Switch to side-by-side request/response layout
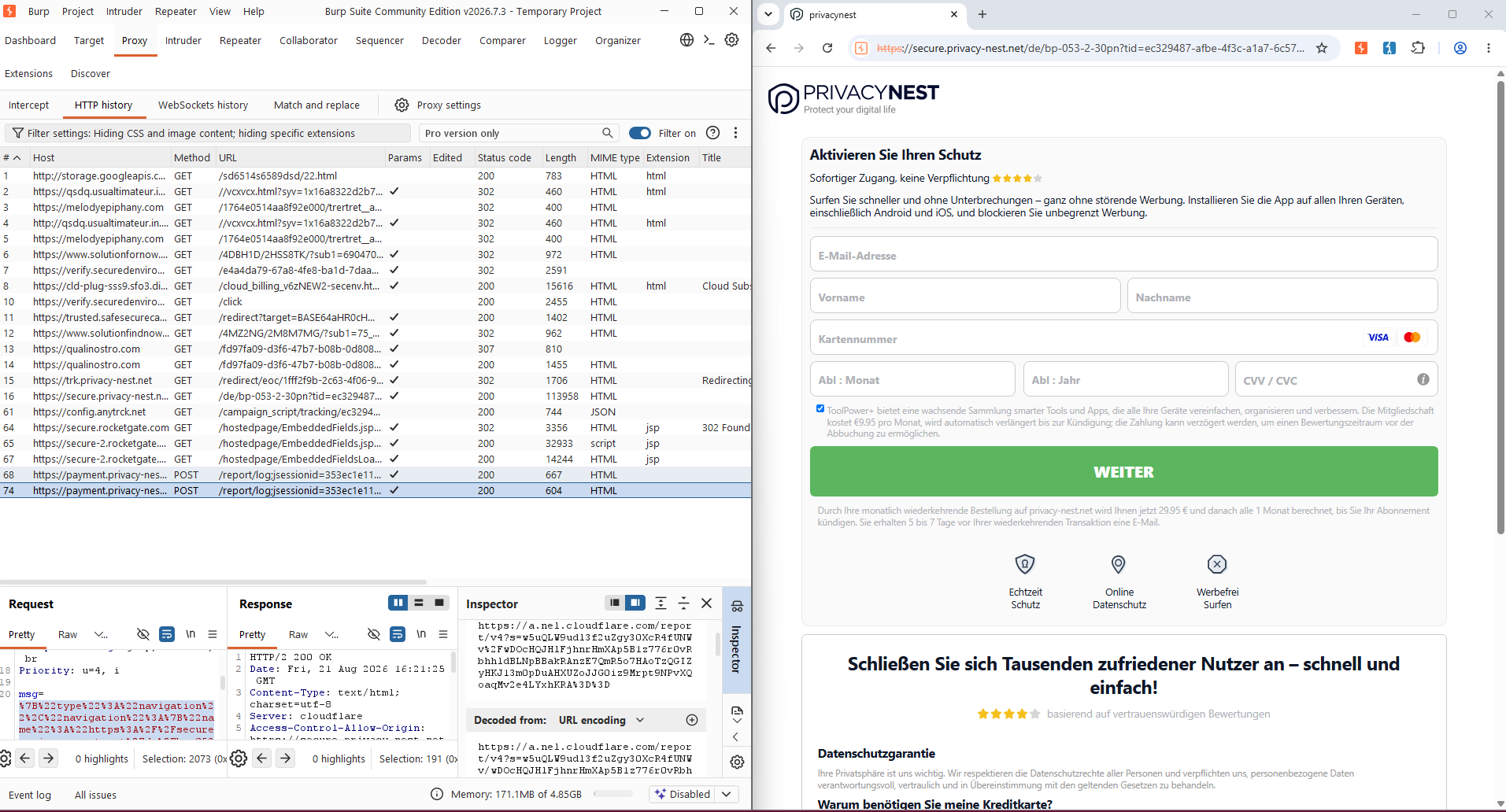 (398, 603)
